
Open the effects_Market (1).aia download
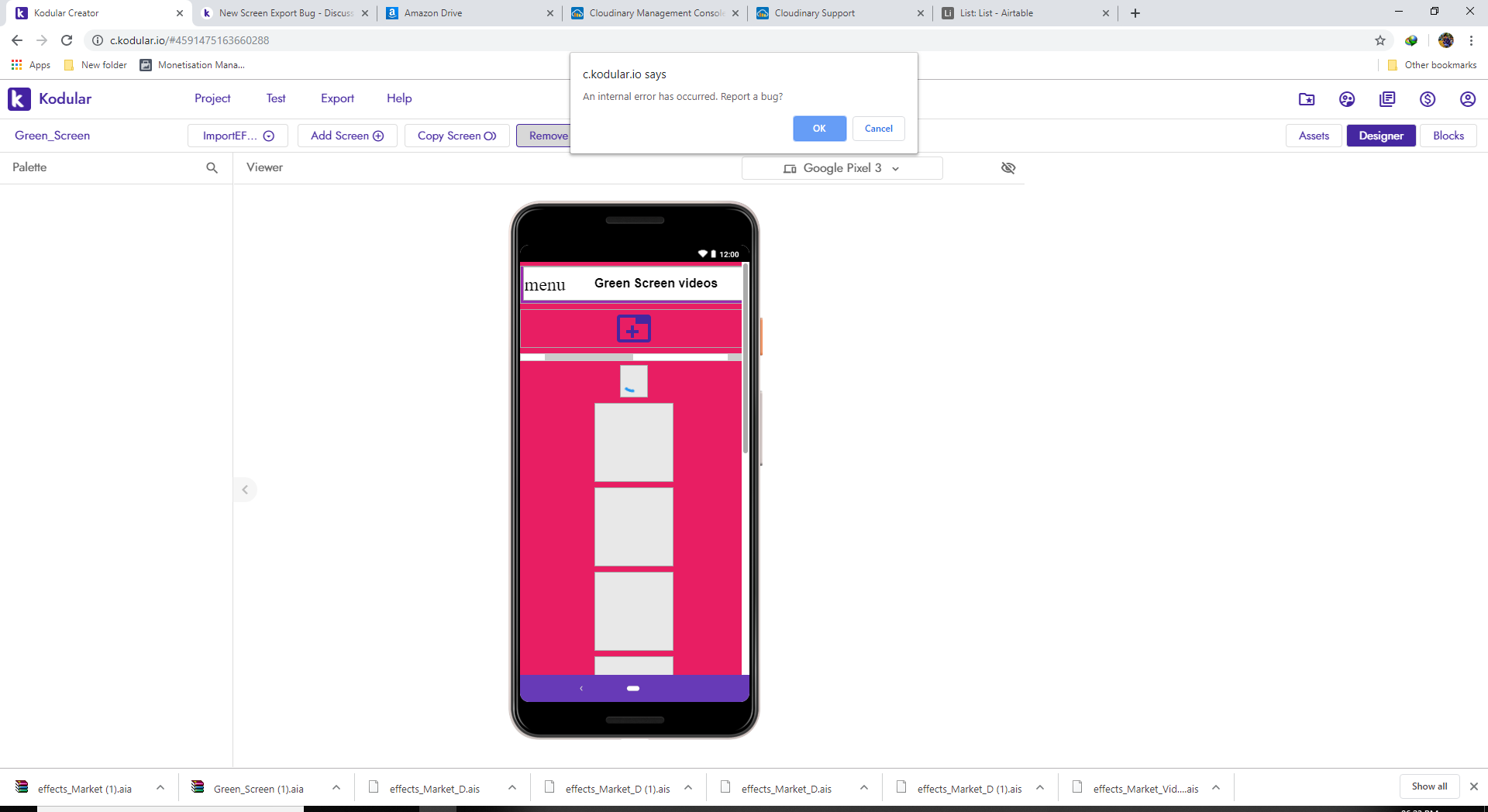click(74, 789)
